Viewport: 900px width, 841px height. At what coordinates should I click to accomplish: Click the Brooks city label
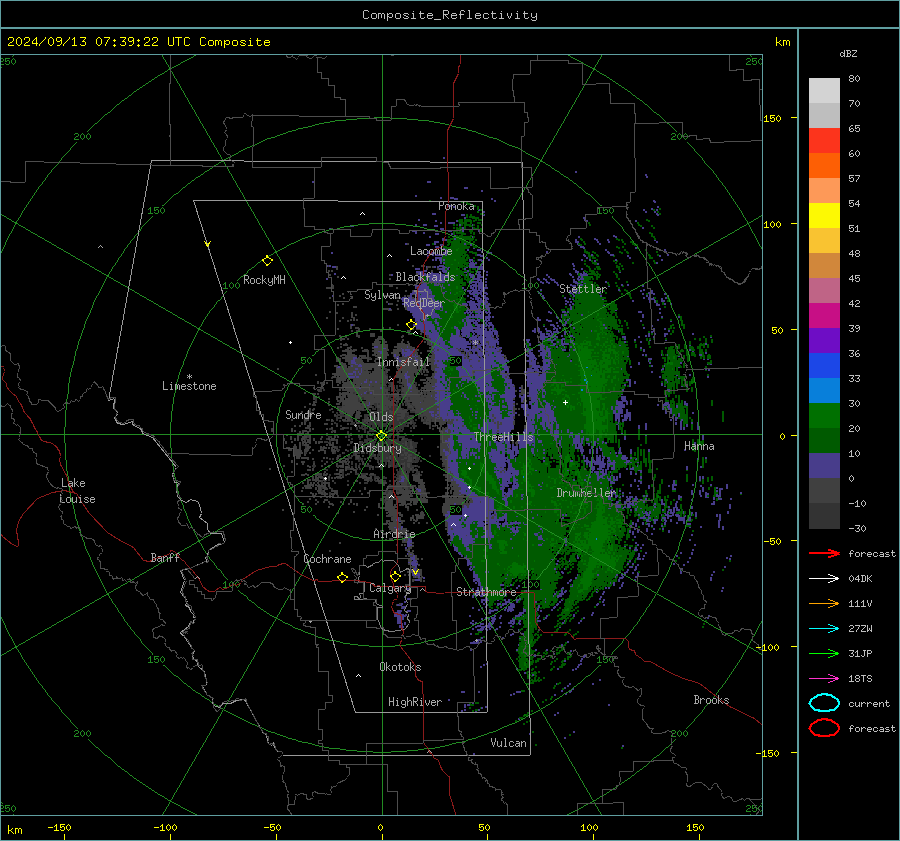click(x=711, y=700)
